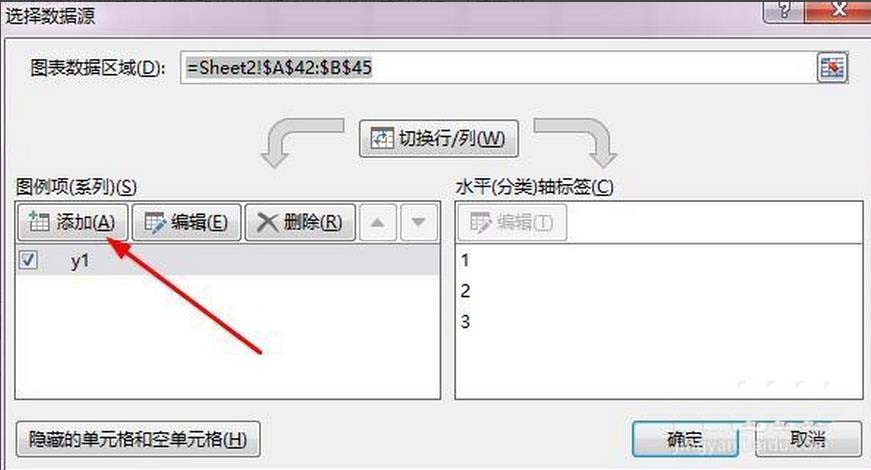Click 添加 to add a new series

tap(73, 223)
